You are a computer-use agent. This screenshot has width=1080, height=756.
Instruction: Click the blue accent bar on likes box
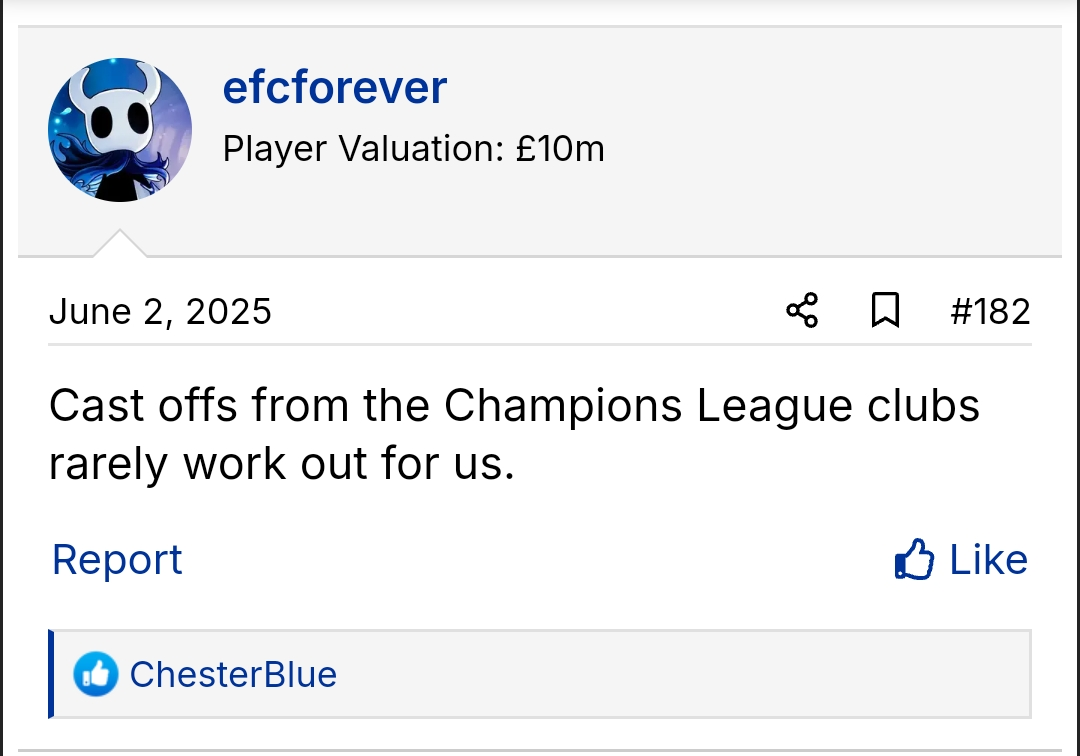click(x=51, y=675)
